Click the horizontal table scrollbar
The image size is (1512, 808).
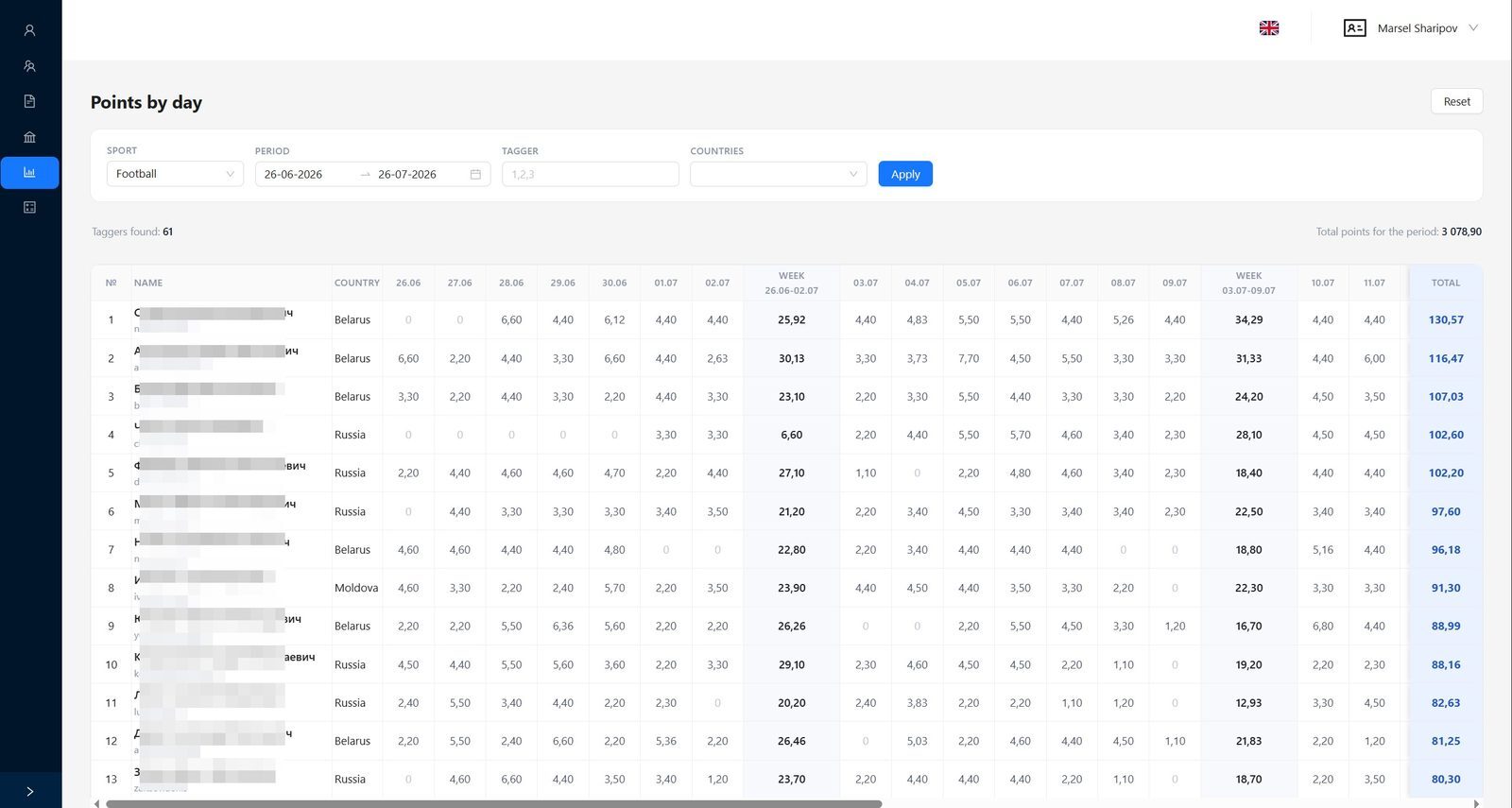(x=493, y=804)
